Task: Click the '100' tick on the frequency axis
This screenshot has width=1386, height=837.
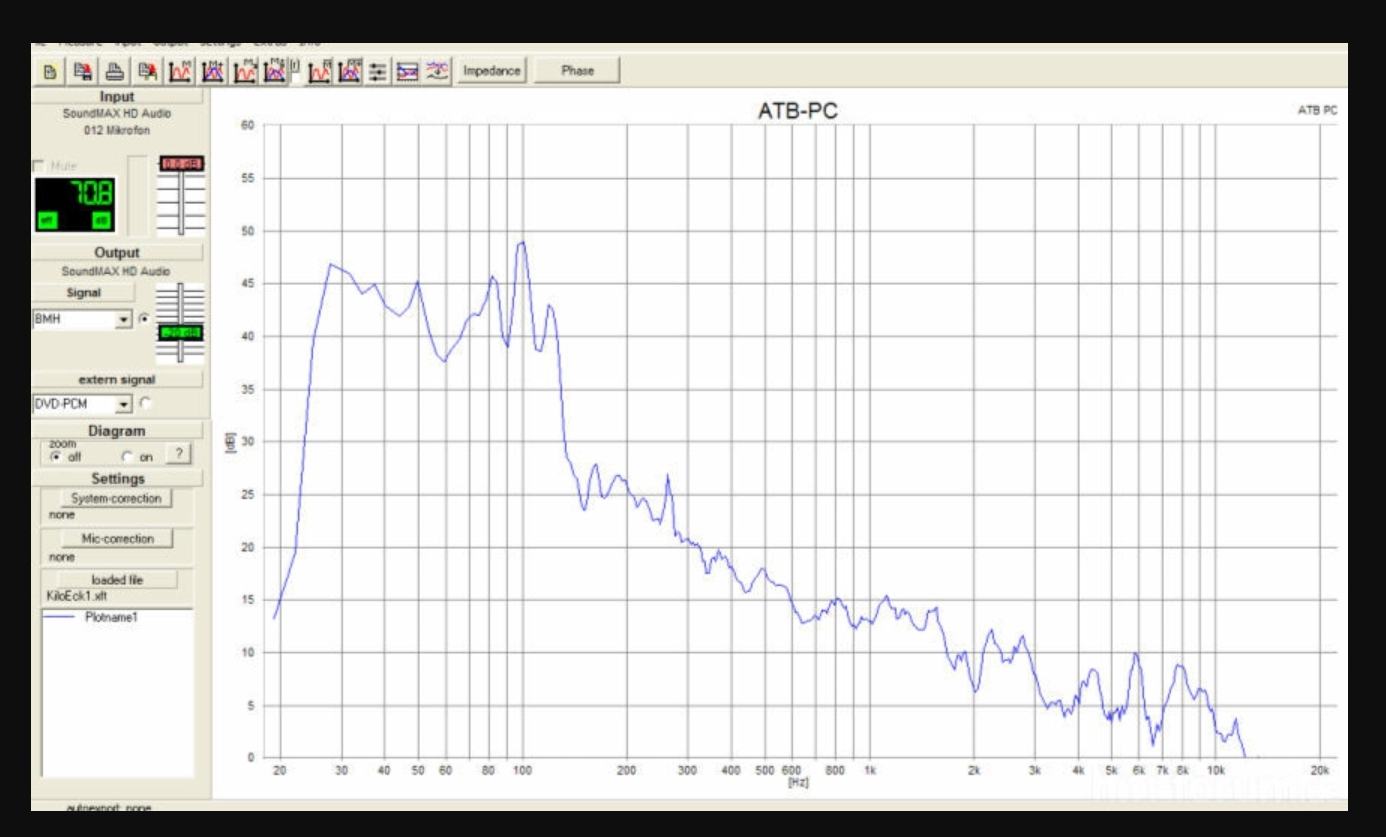Action: (x=522, y=771)
